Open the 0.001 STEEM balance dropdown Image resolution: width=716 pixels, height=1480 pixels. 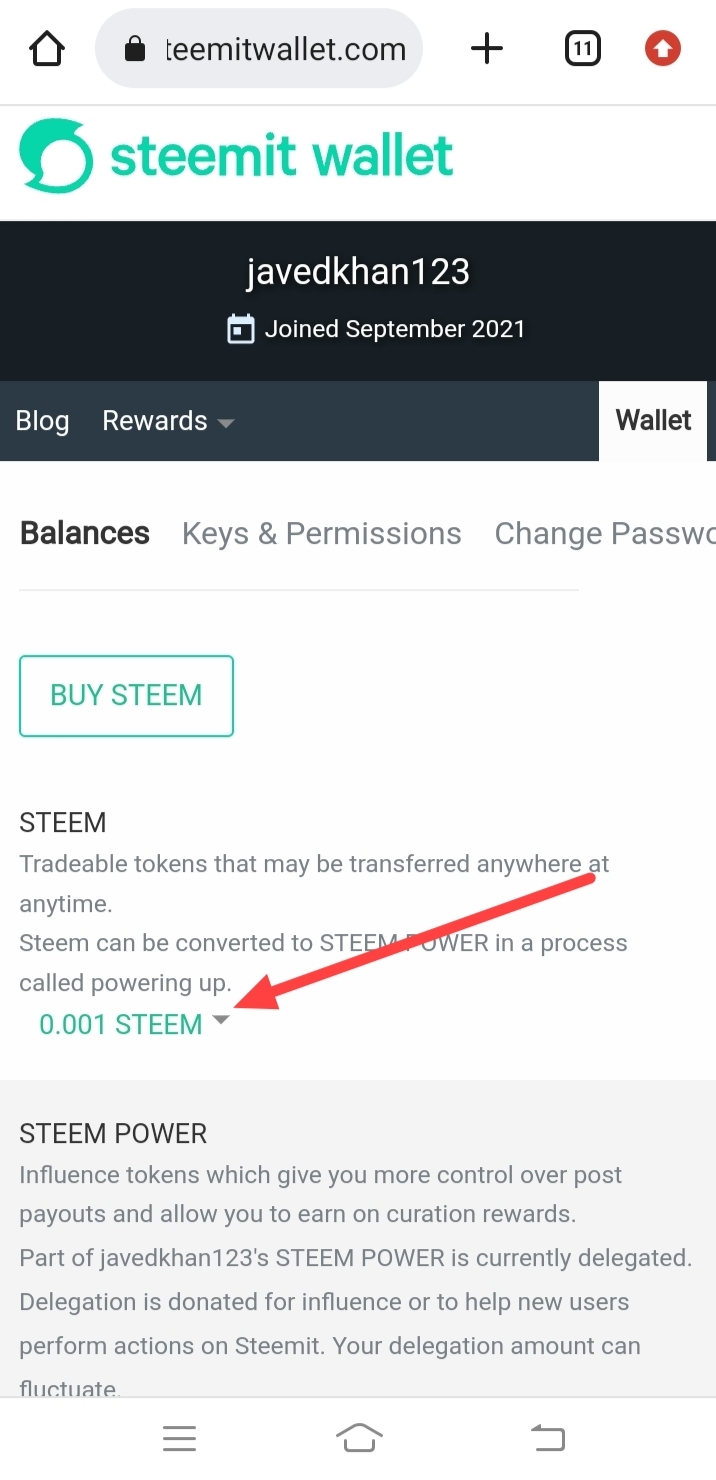(121, 1024)
